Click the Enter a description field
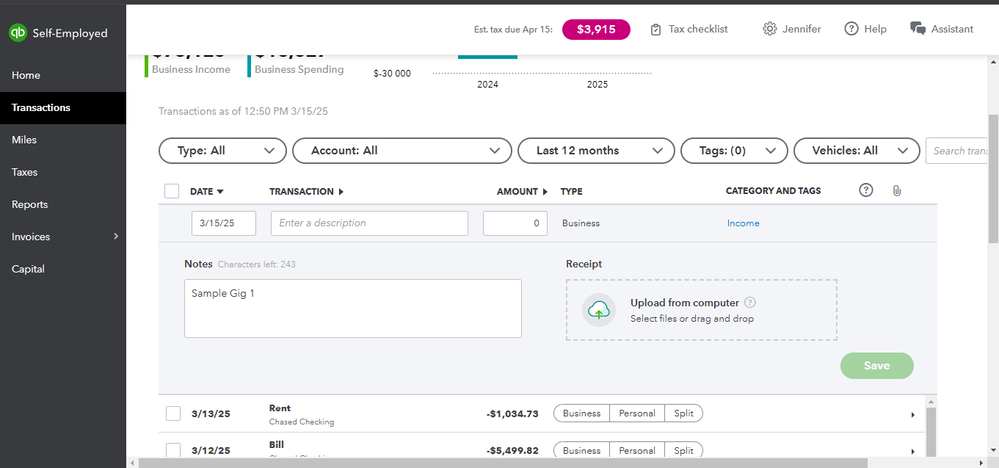The height and width of the screenshot is (468, 999). pos(369,223)
